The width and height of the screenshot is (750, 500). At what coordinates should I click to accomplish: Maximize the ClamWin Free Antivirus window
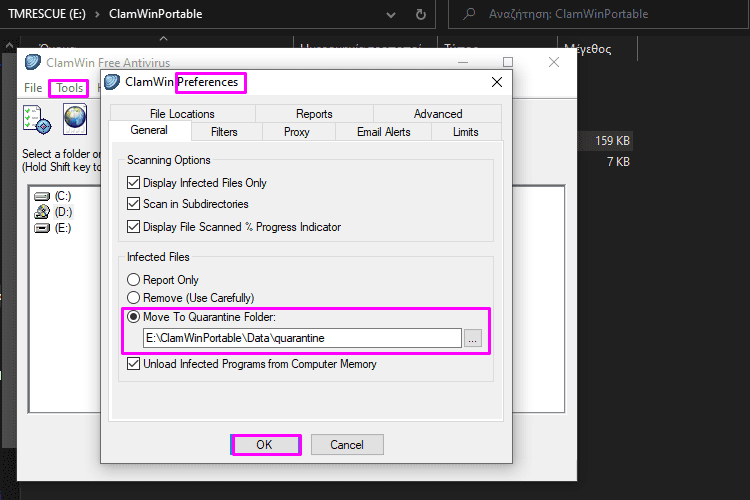click(508, 62)
